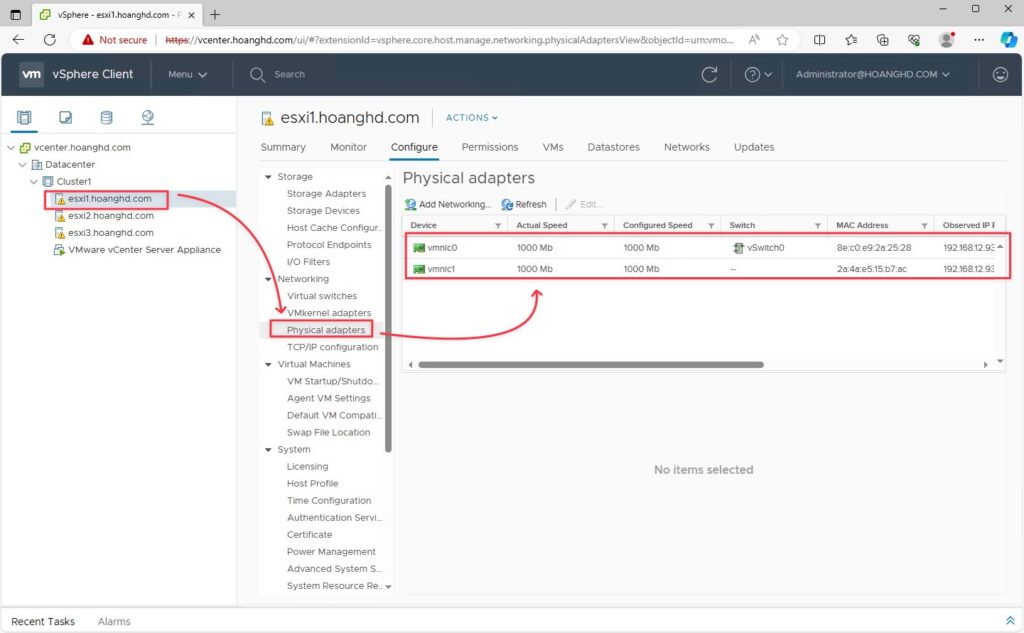Collapse the Storage configure section
1024x633 pixels.
click(x=268, y=177)
